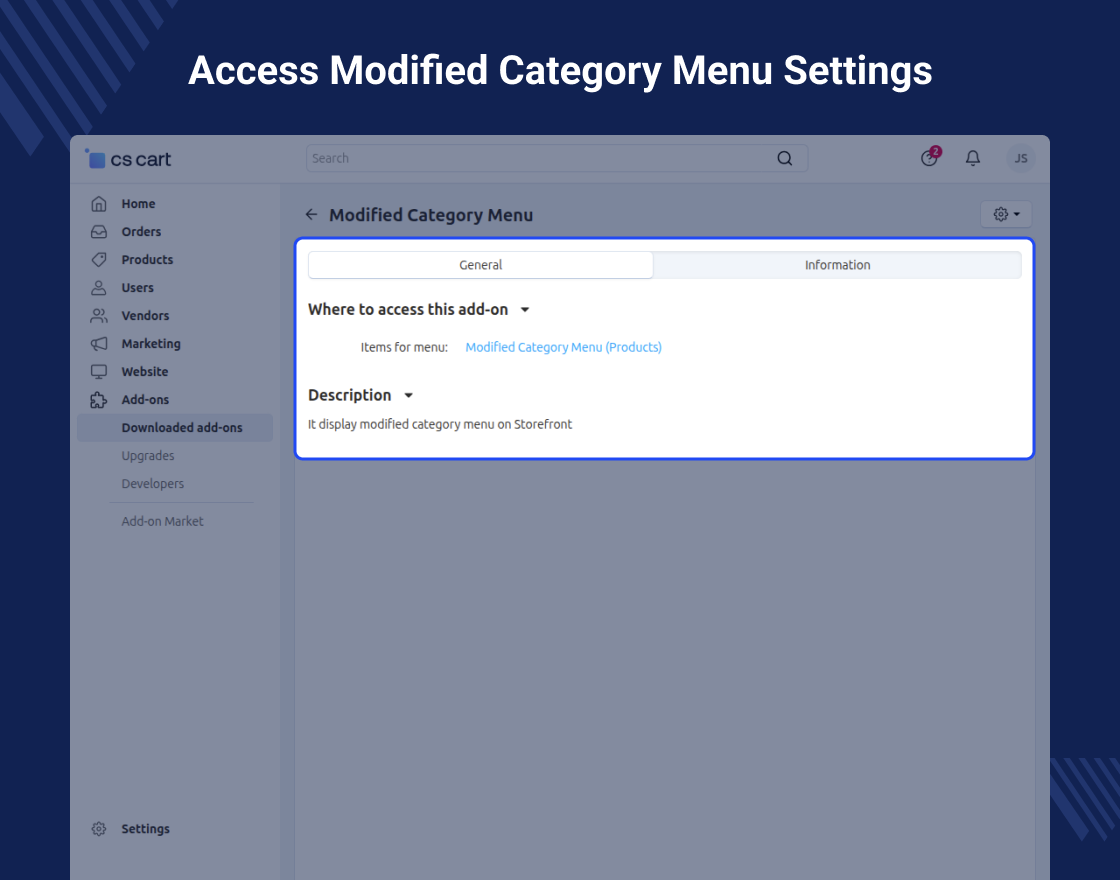Click the Products tag icon
The height and width of the screenshot is (880, 1120).
(x=99, y=259)
